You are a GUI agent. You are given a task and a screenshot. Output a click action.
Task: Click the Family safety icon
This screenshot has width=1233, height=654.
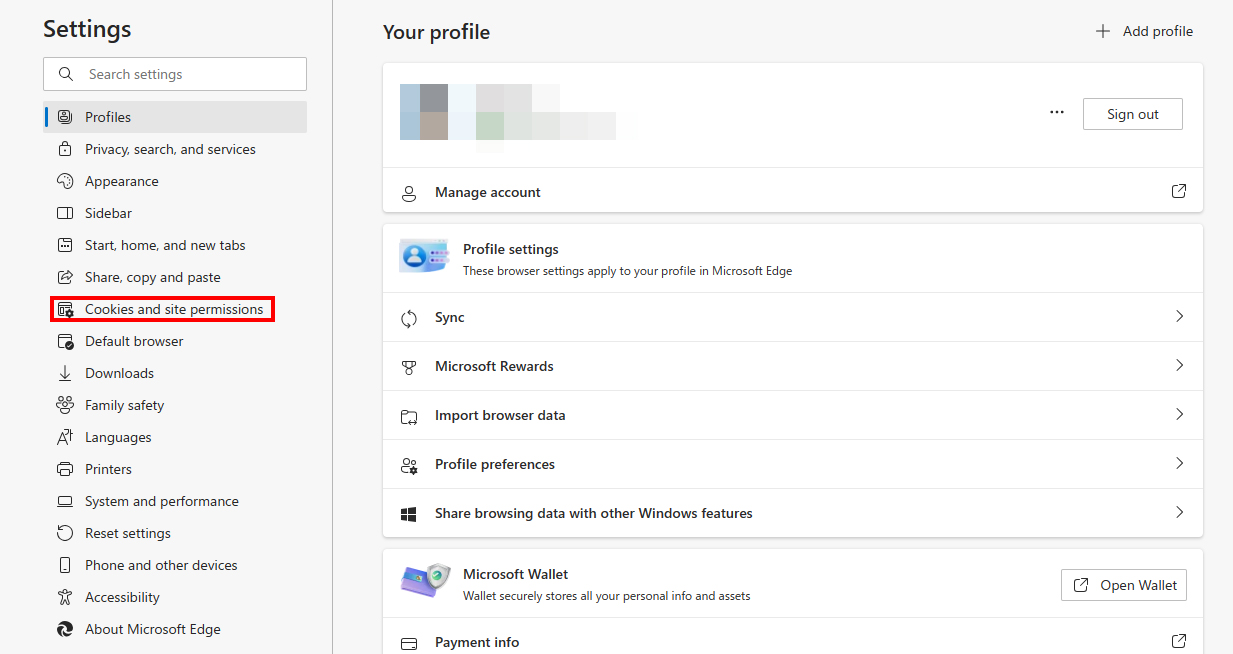[65, 405]
